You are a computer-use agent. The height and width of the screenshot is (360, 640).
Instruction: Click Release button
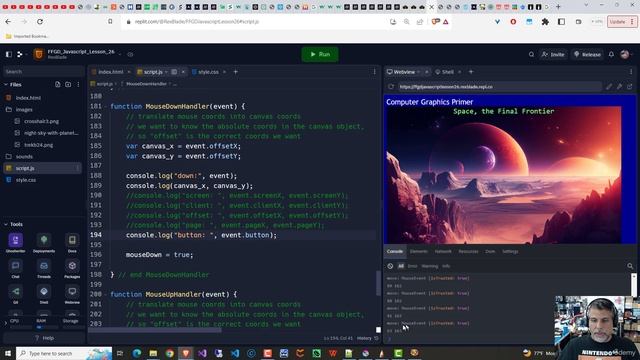pyautogui.click(x=587, y=54)
